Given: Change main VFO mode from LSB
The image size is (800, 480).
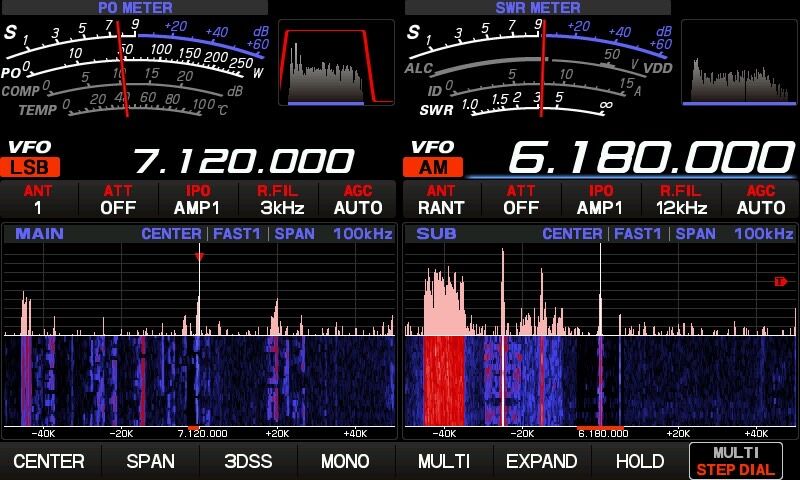Looking at the screenshot, I should 30,167.
